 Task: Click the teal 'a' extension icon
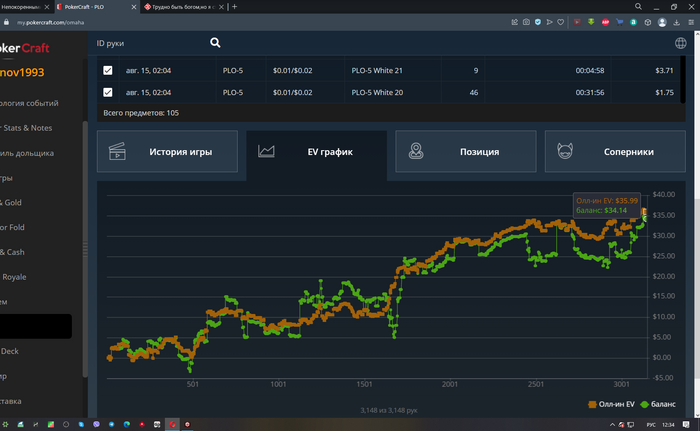click(633, 22)
